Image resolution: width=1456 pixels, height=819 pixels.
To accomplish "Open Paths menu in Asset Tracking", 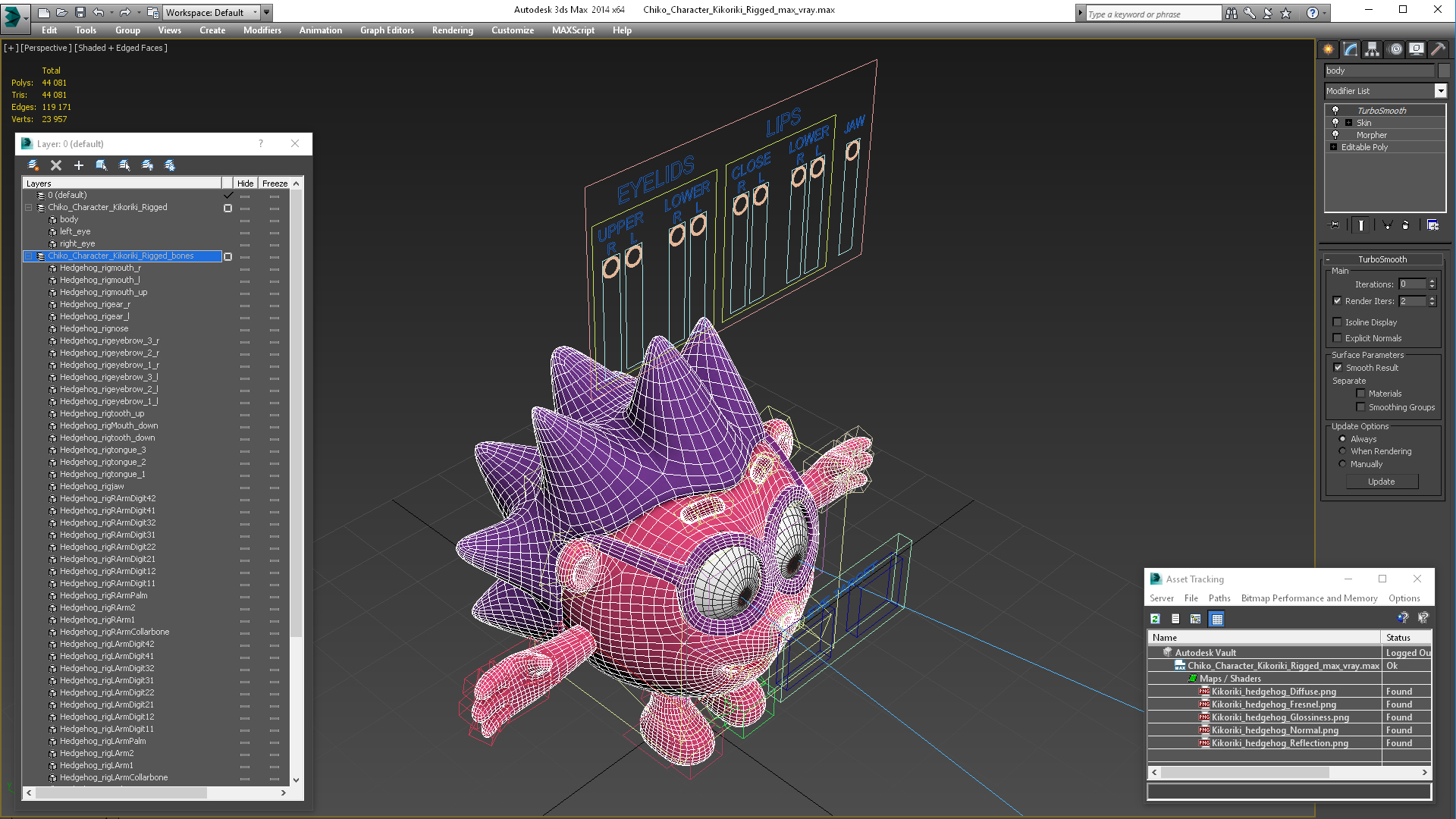I will (x=1219, y=598).
